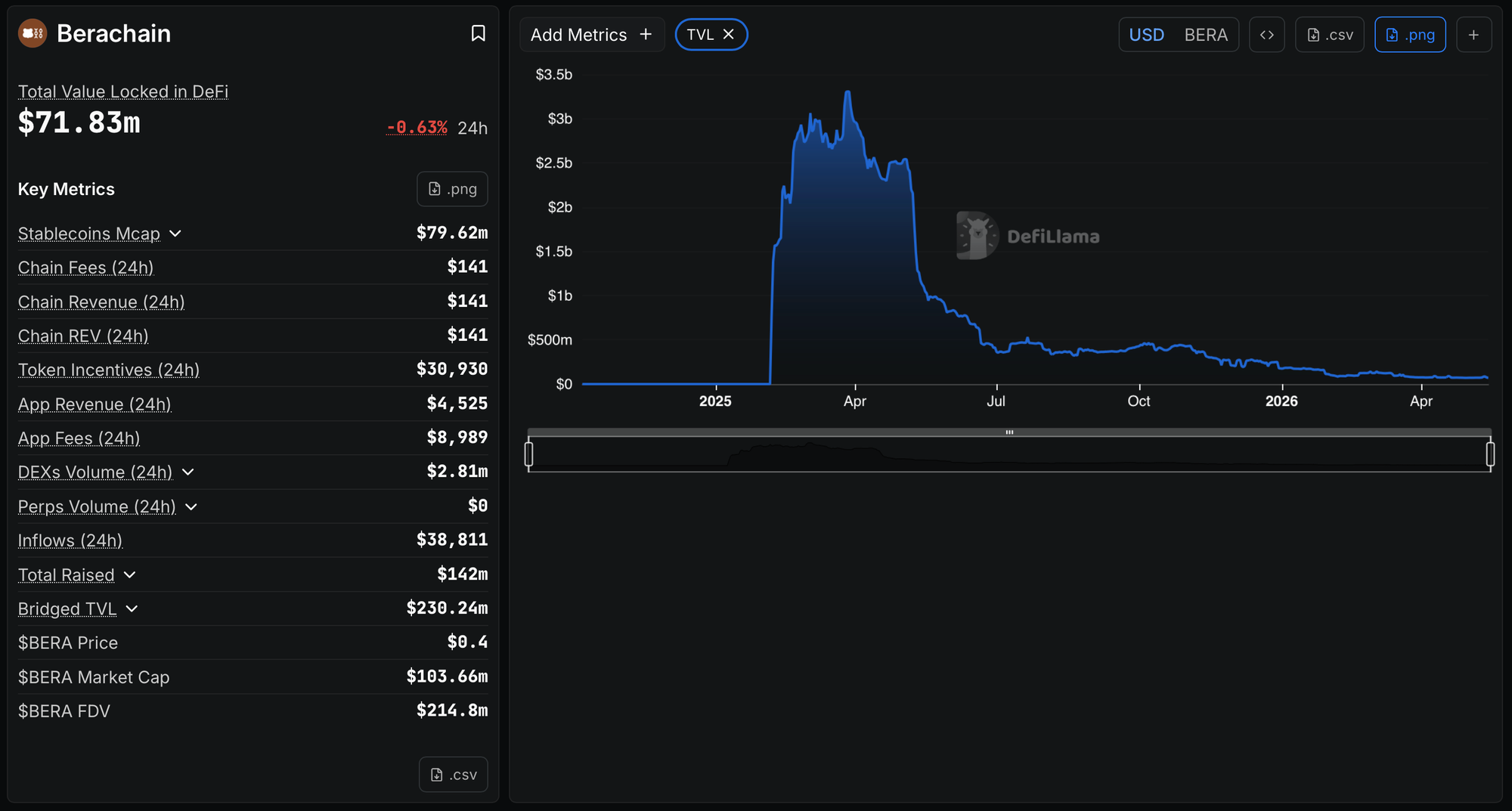Click the $142m total raised value
This screenshot has height=811, width=1512.
pos(463,574)
